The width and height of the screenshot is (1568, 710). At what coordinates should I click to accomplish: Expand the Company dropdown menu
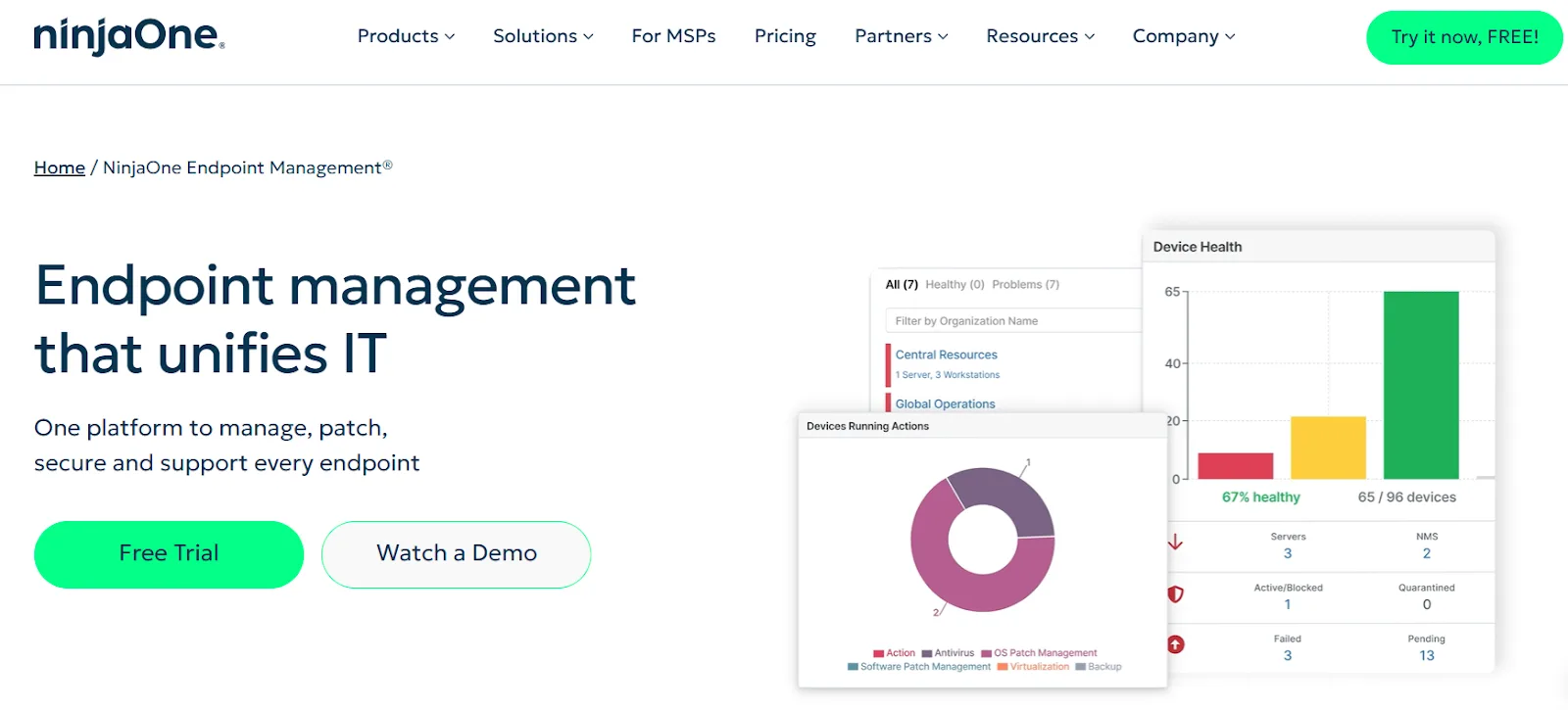tap(1184, 36)
